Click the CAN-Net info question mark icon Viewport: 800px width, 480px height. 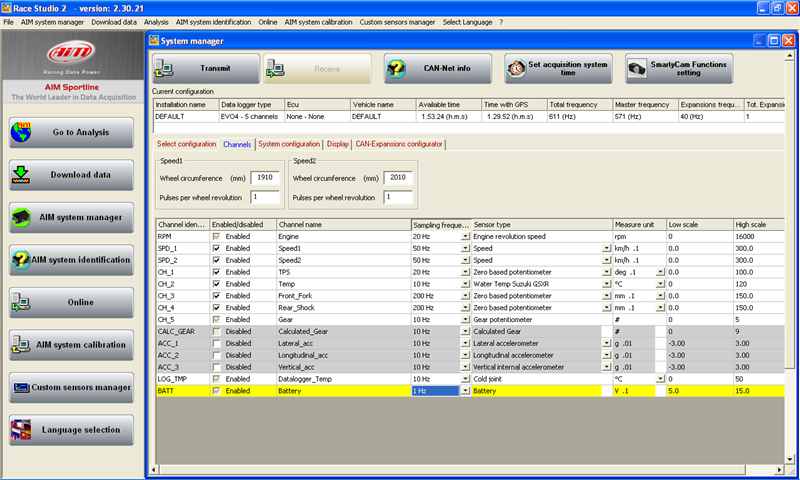pyautogui.click(x=396, y=68)
